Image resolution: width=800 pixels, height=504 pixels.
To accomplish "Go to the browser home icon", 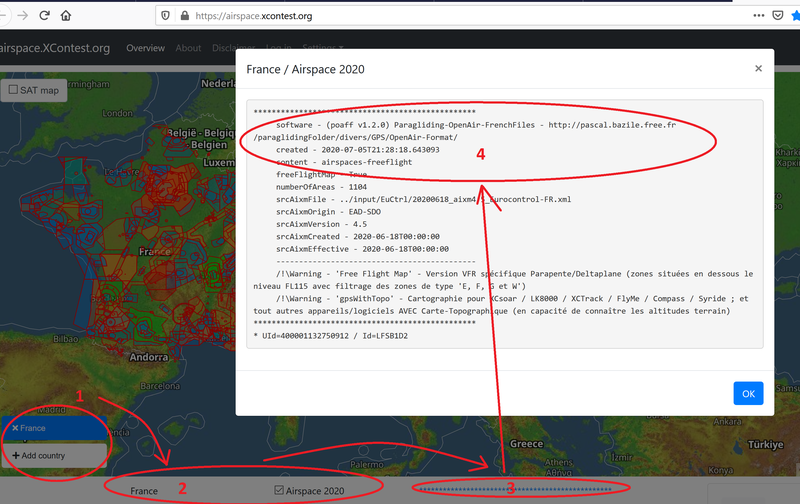I will (x=66, y=15).
